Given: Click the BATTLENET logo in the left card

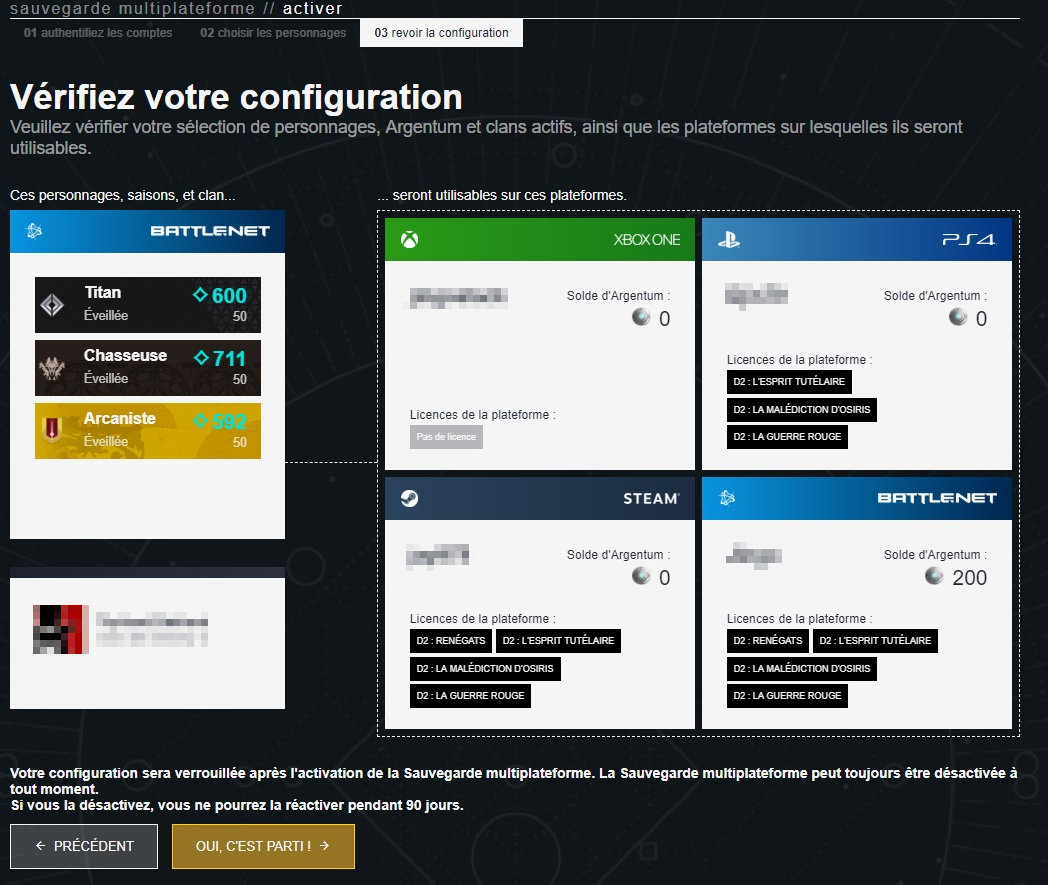Looking at the screenshot, I should pos(210,231).
